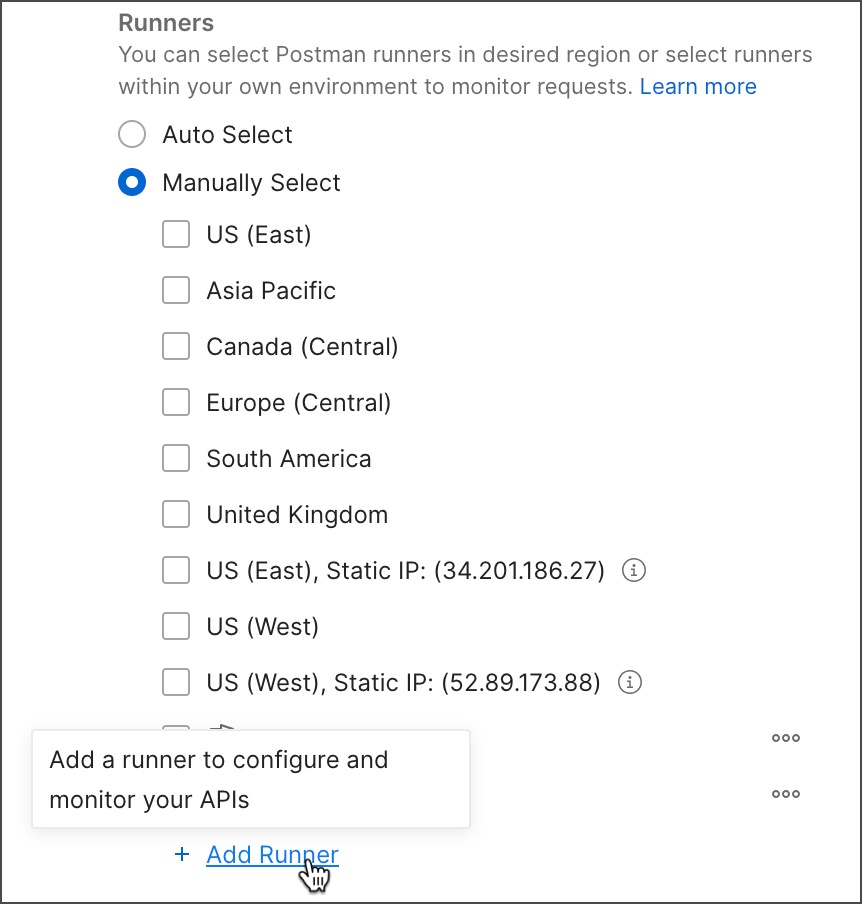Check the US (West) runner checkbox
This screenshot has height=904, width=862.
[x=175, y=626]
